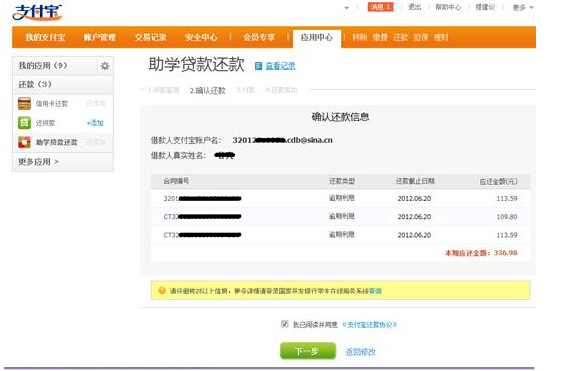Click the Alipay logo

click(37, 12)
